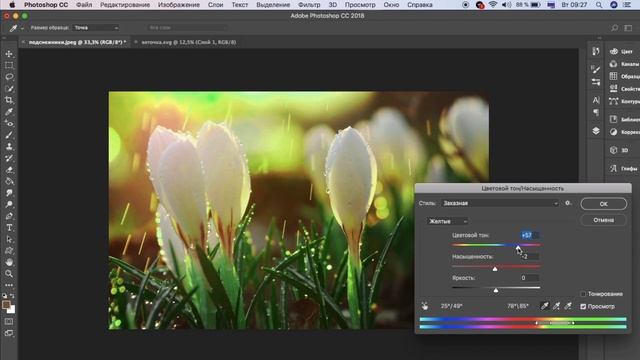Open the Swatches panel (Образцы)
This screenshot has height=360, width=640.
pyautogui.click(x=624, y=76)
